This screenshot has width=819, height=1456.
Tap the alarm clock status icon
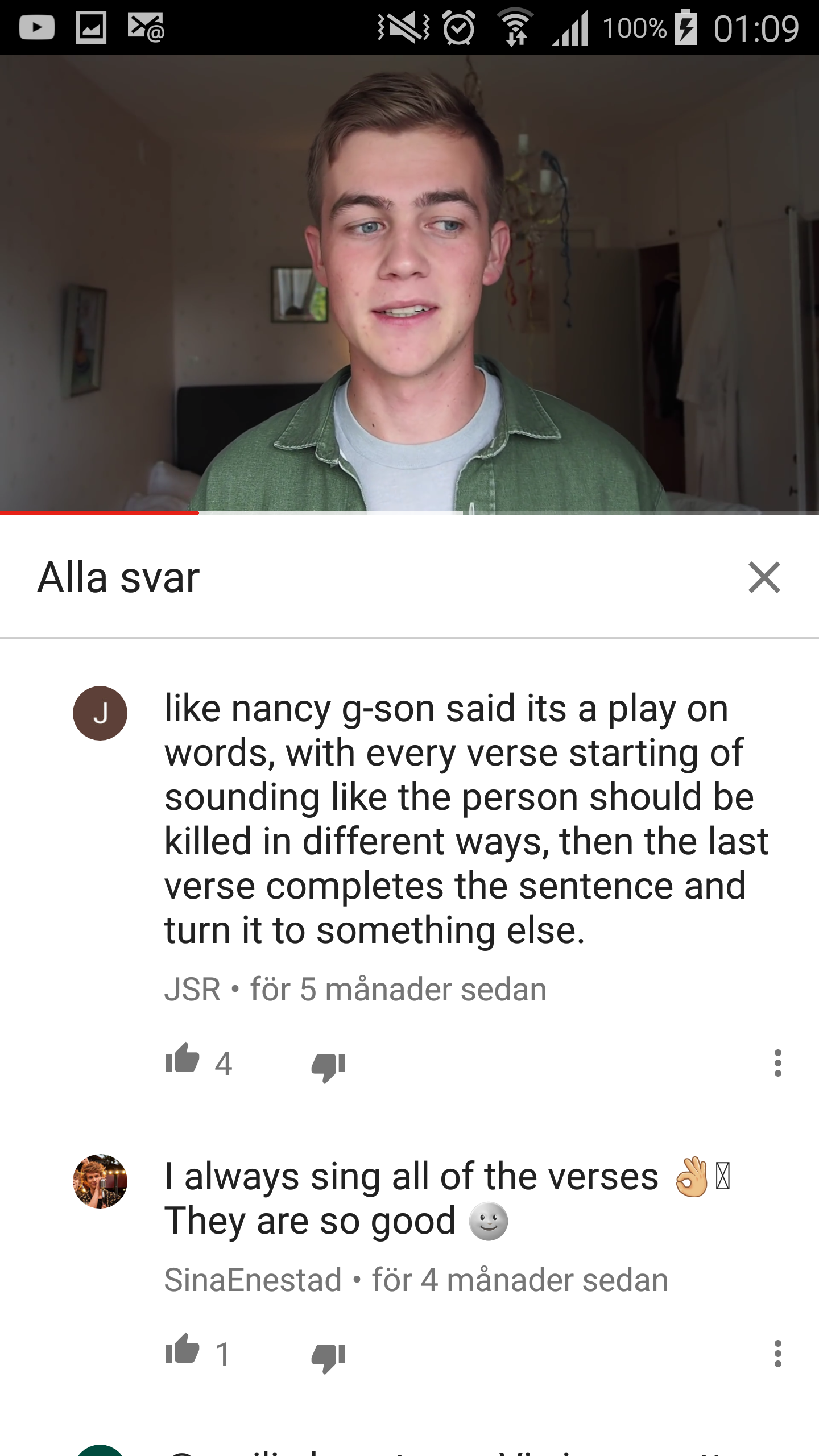(459, 27)
